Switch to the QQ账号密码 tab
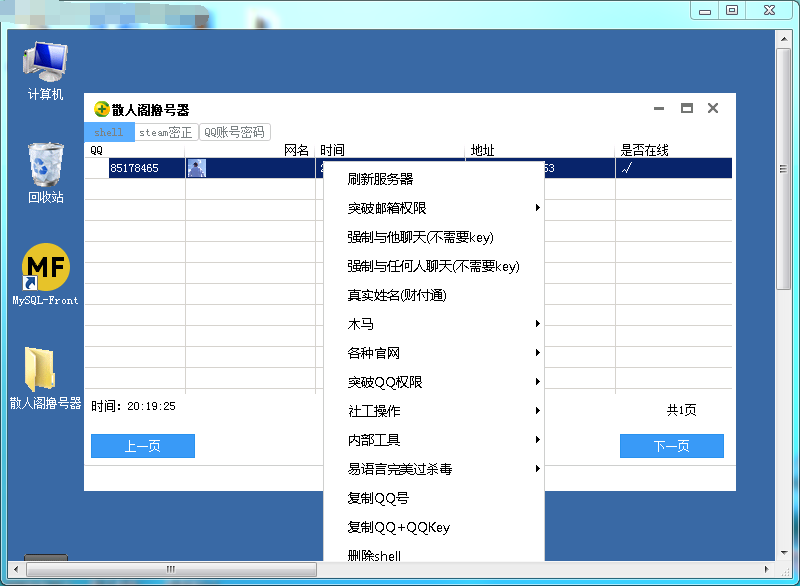The height and width of the screenshot is (586, 800). click(234, 132)
